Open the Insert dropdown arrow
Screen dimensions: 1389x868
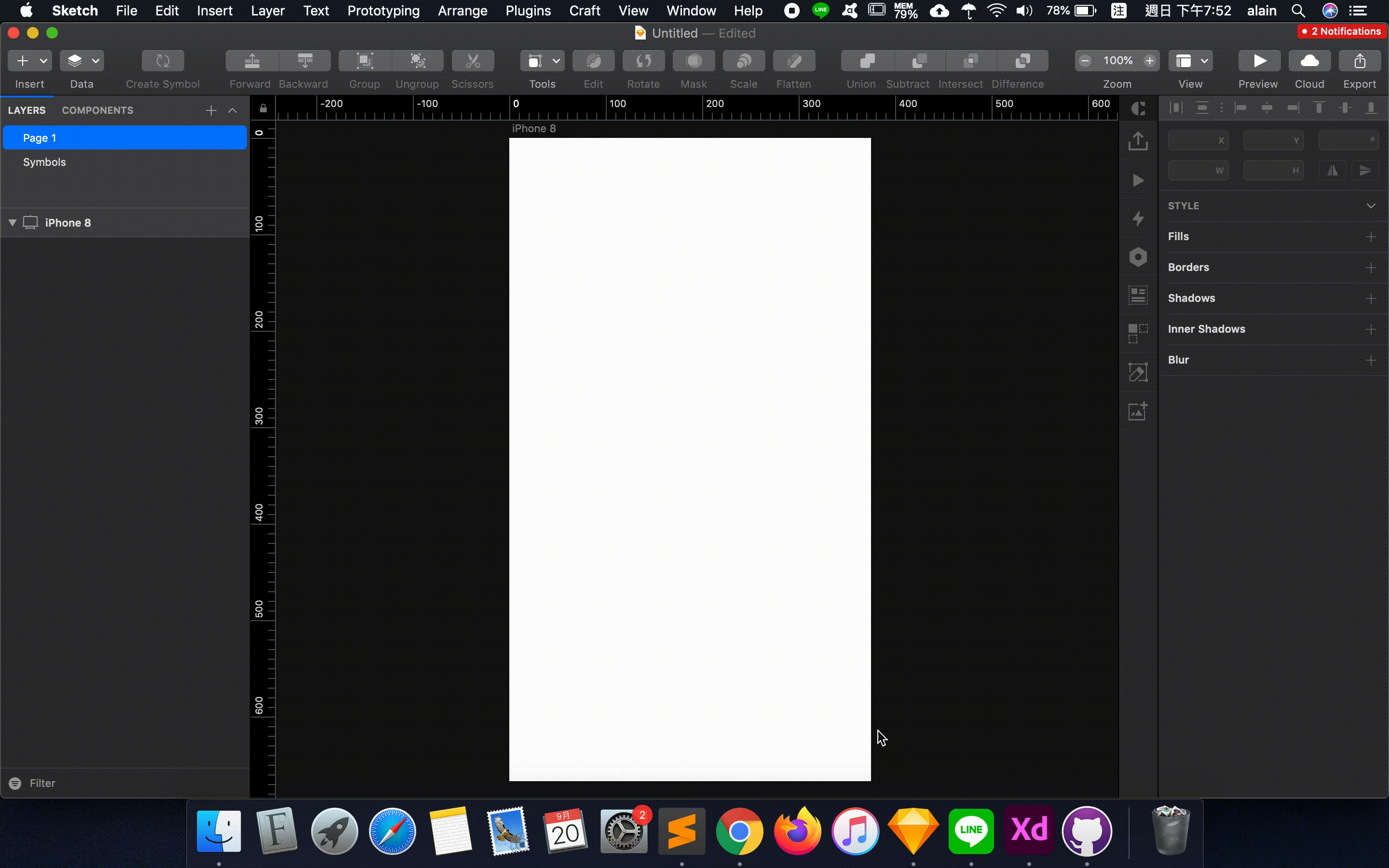[x=43, y=61]
